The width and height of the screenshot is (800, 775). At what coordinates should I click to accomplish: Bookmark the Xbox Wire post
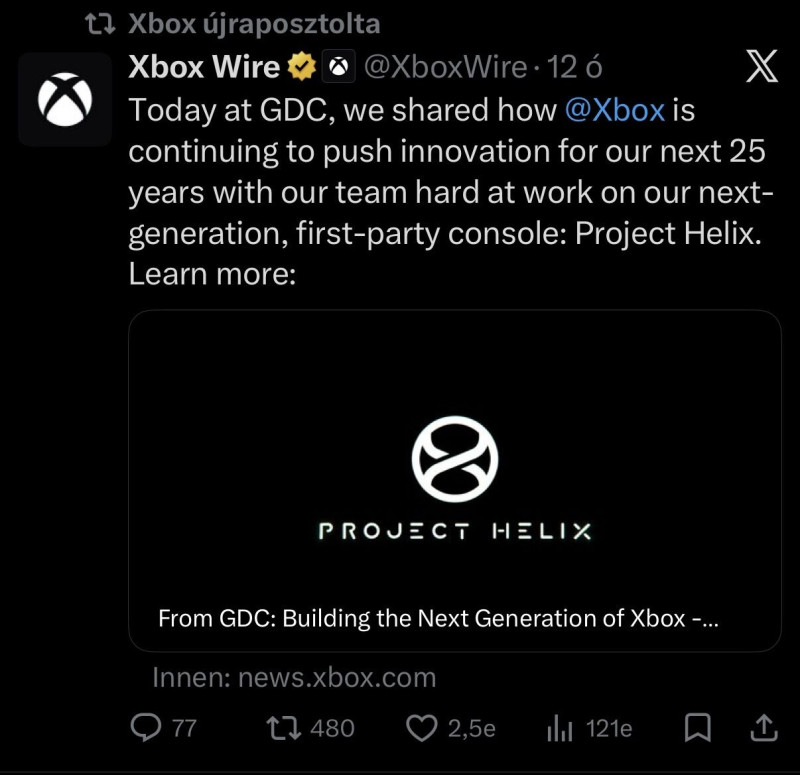pos(701,729)
